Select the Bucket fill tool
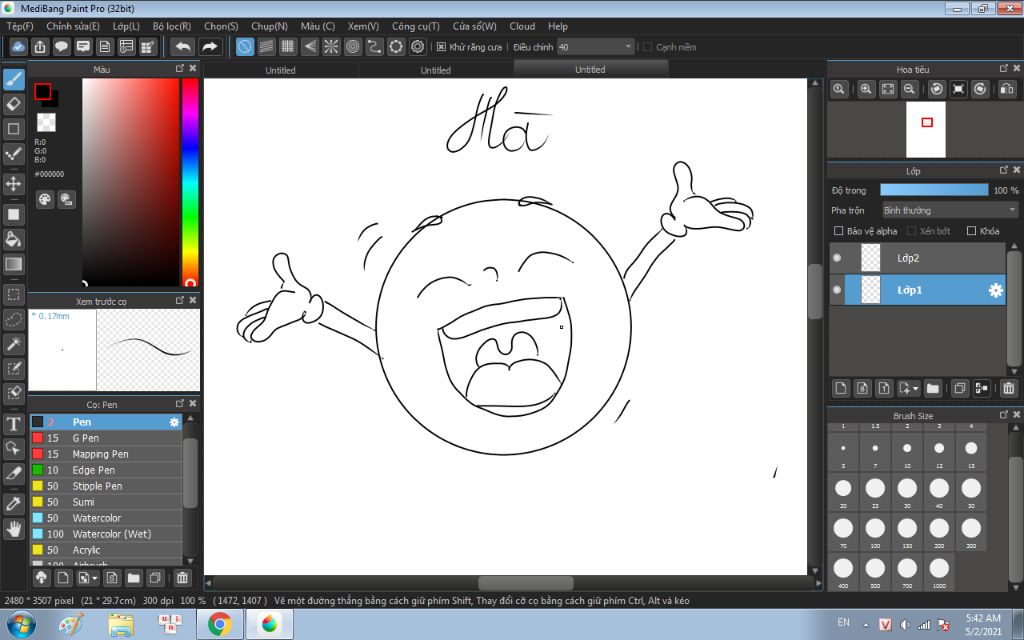Screen dimensions: 1024x640 [14, 239]
